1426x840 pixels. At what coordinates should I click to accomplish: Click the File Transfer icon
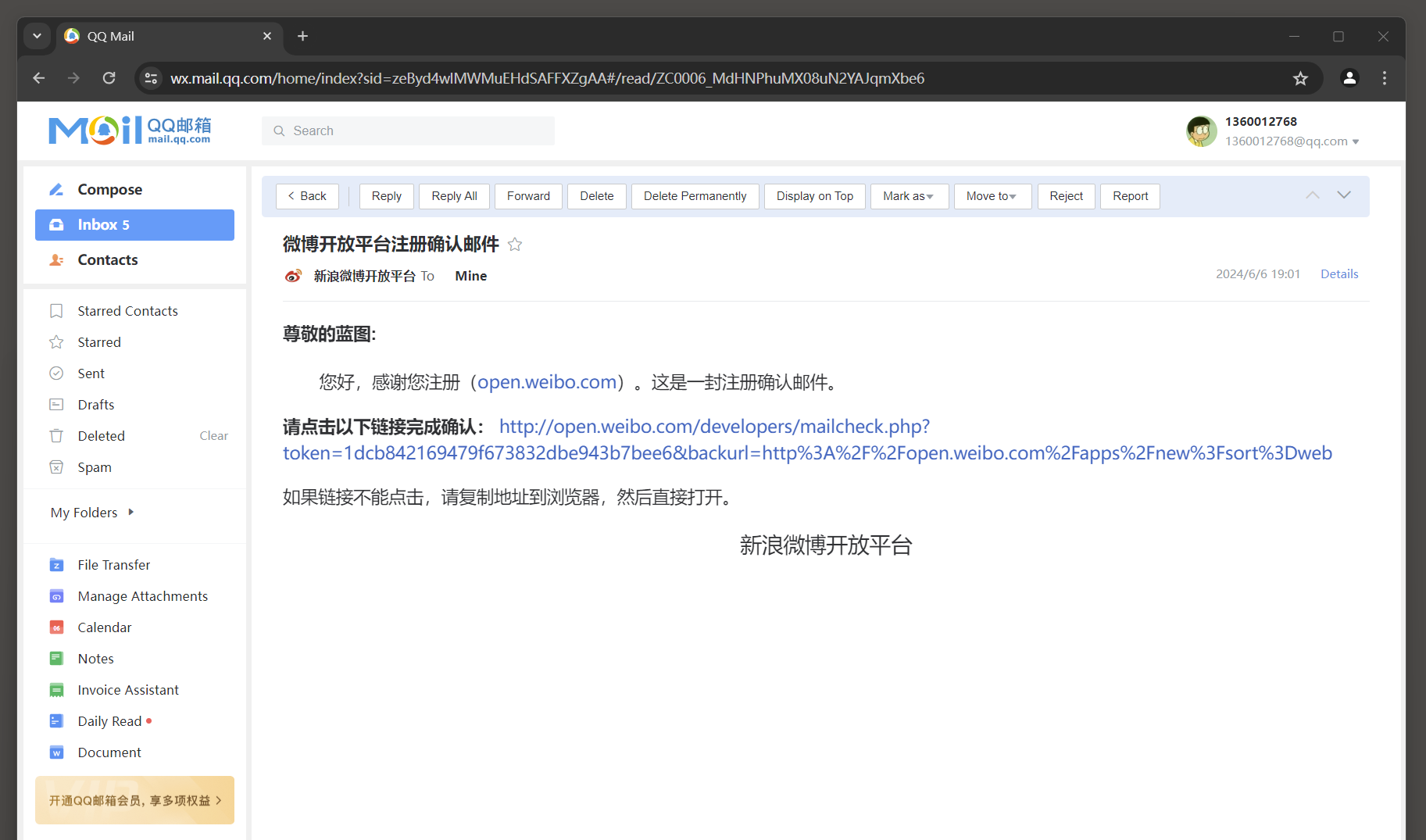(56, 565)
